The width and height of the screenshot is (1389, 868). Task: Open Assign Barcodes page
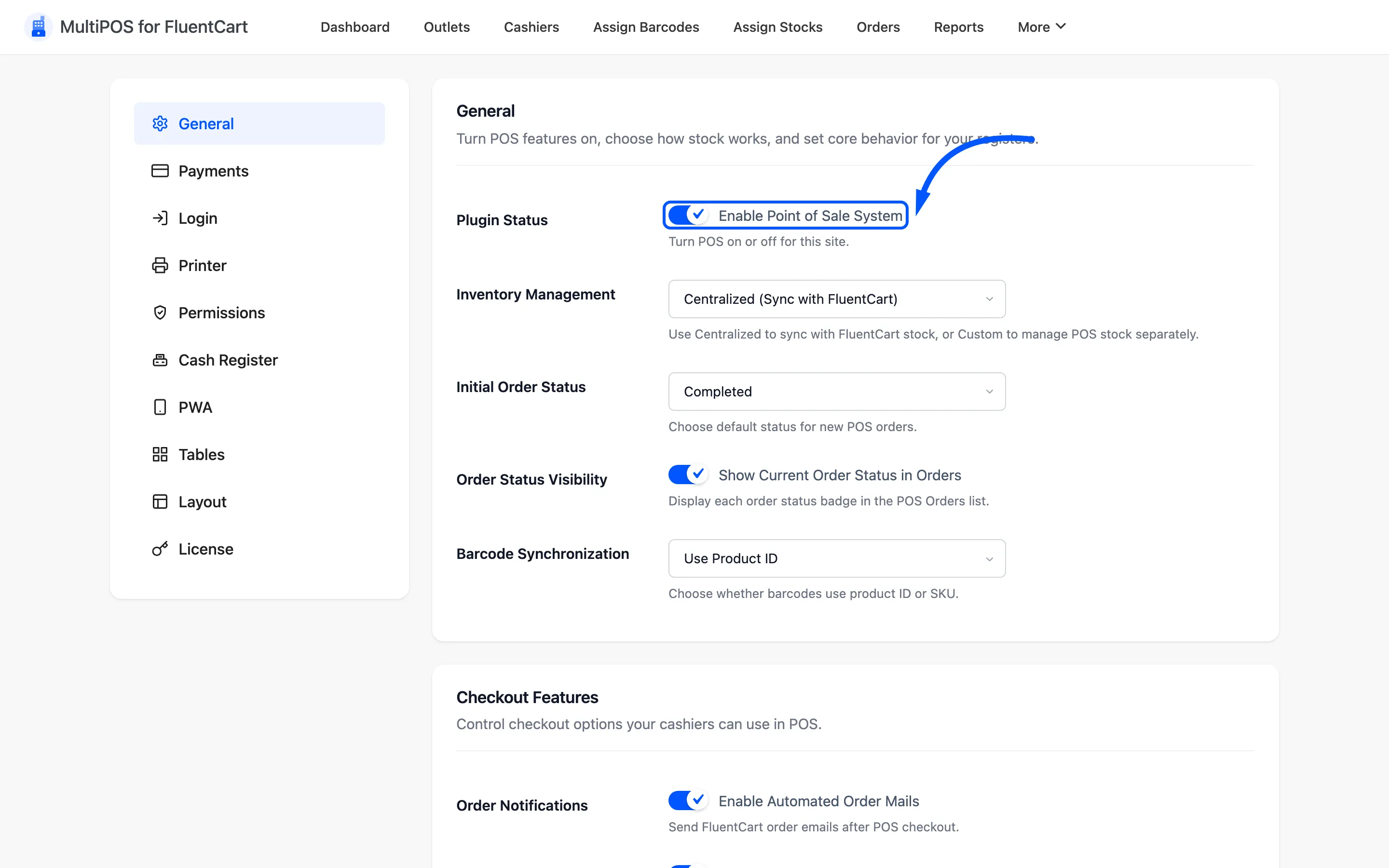pyautogui.click(x=646, y=27)
